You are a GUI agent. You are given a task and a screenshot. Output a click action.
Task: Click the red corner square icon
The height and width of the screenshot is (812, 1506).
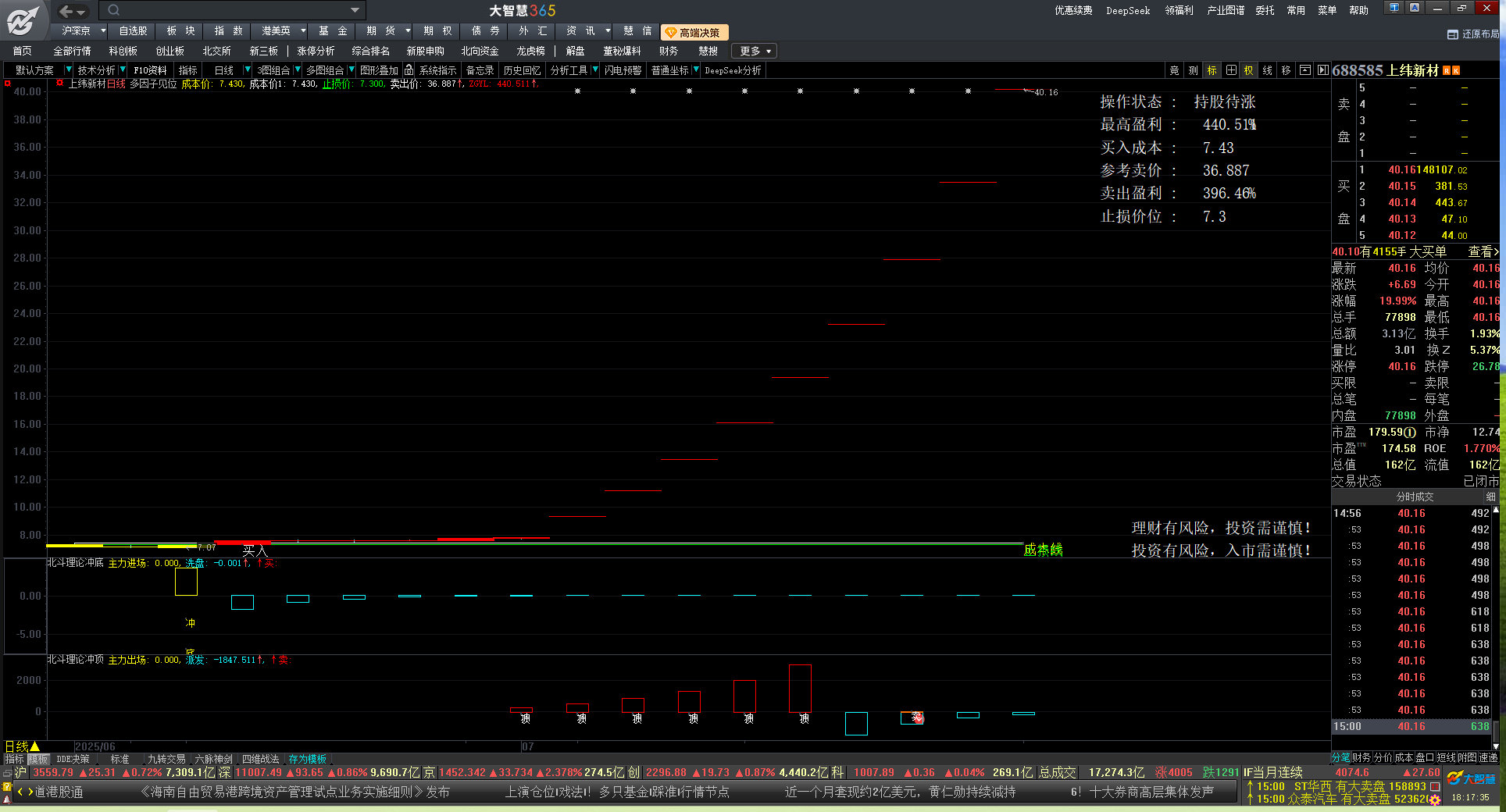[x=8, y=83]
